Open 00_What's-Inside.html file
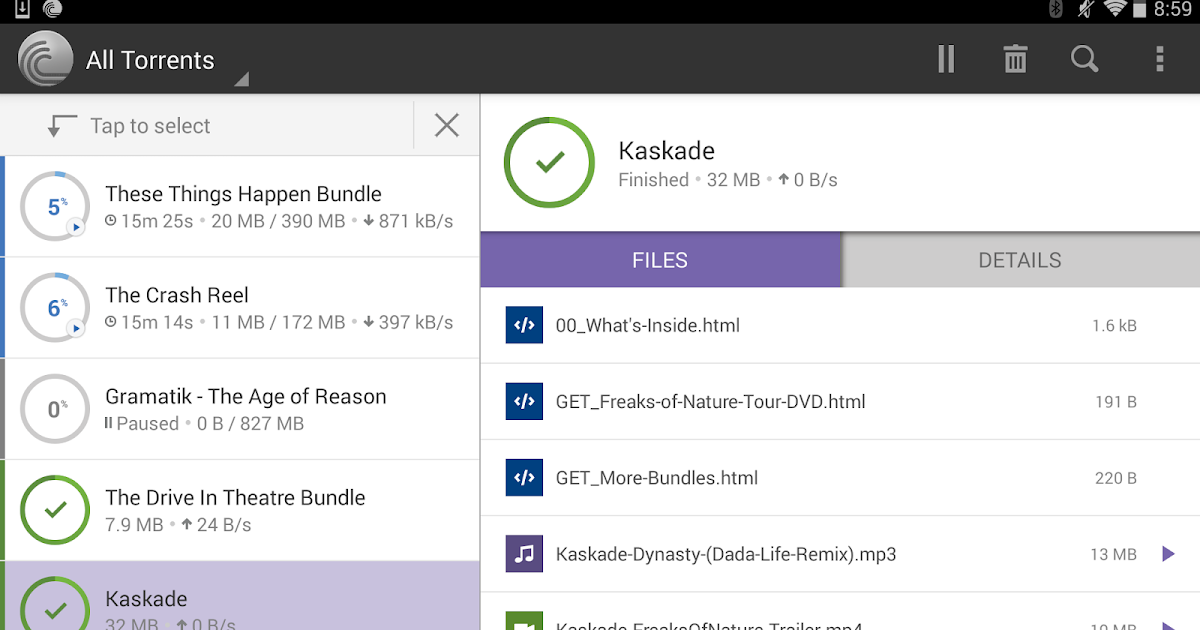1200x630 pixels. (x=840, y=325)
